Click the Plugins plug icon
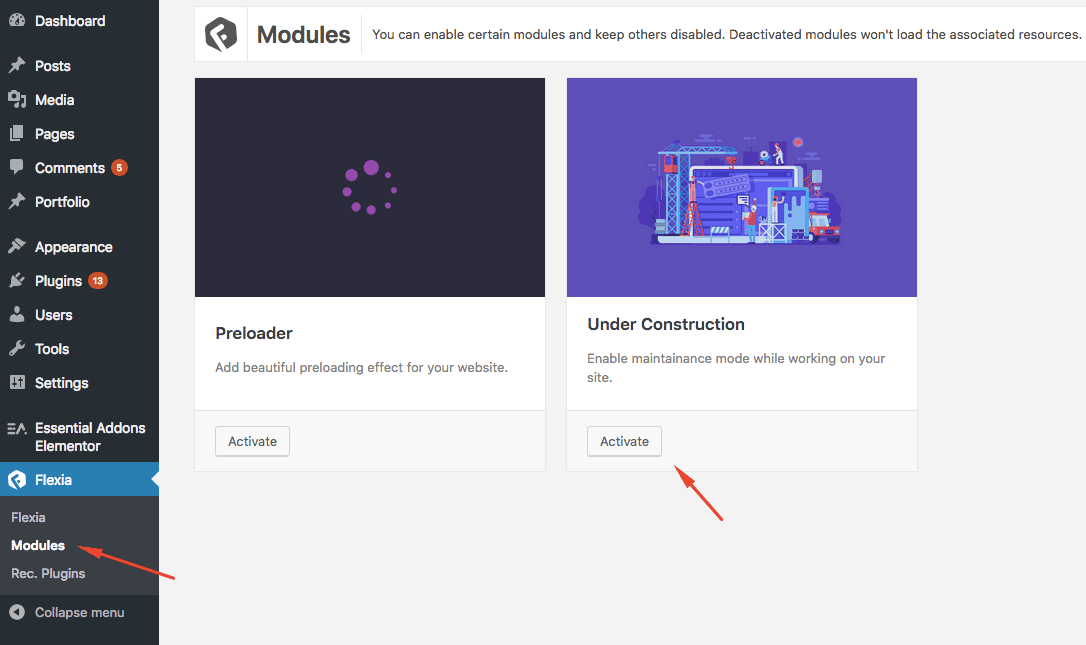Viewport: 1086px width, 645px height. tap(17, 280)
